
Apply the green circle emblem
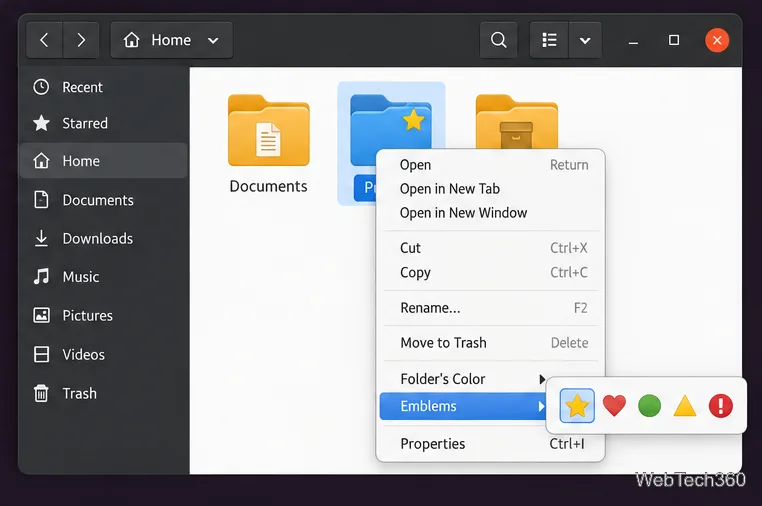(649, 406)
